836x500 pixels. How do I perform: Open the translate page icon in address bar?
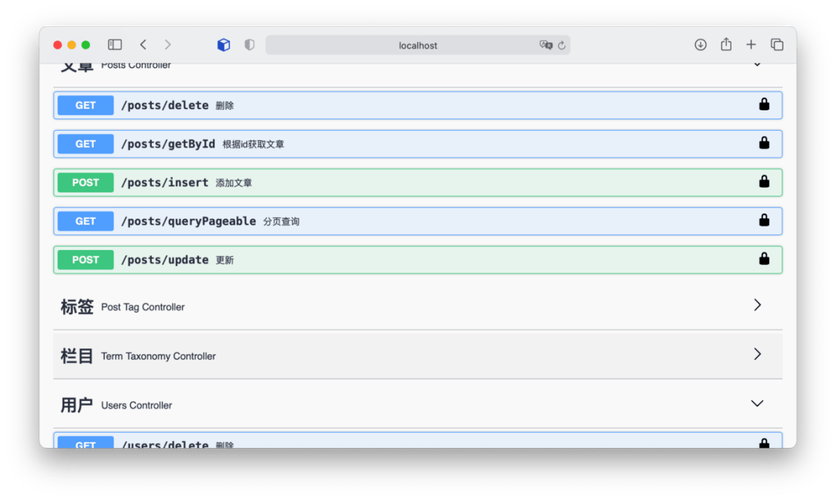pos(545,45)
